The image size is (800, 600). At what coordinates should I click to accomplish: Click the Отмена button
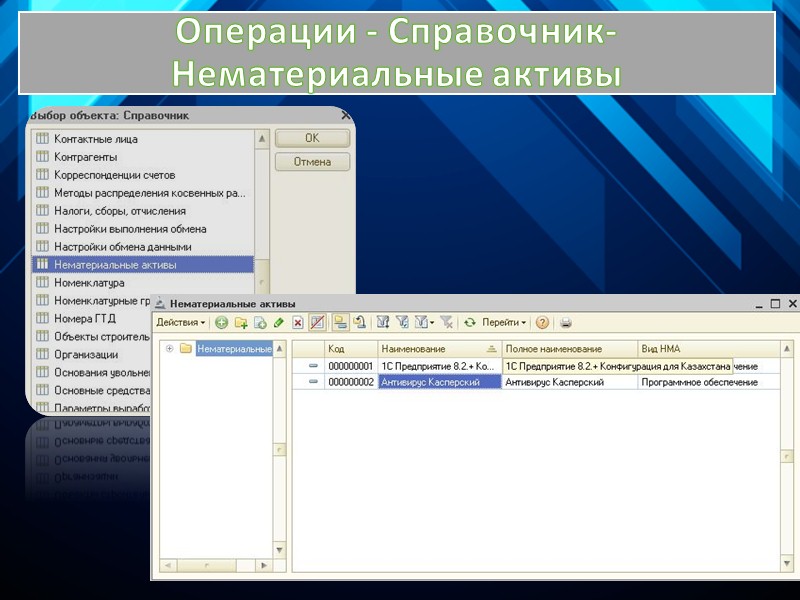point(312,162)
